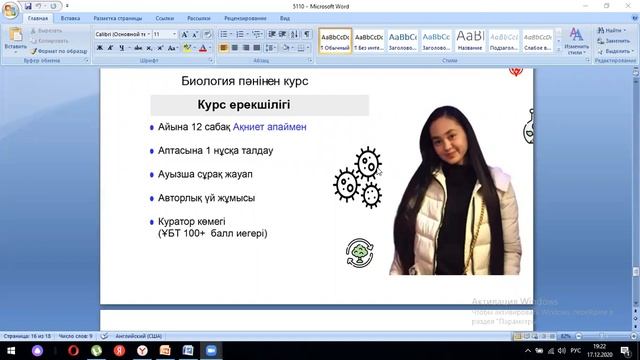The width and height of the screenshot is (640, 360).
Task: Open the Разметка страницы tab
Action: tap(118, 18)
